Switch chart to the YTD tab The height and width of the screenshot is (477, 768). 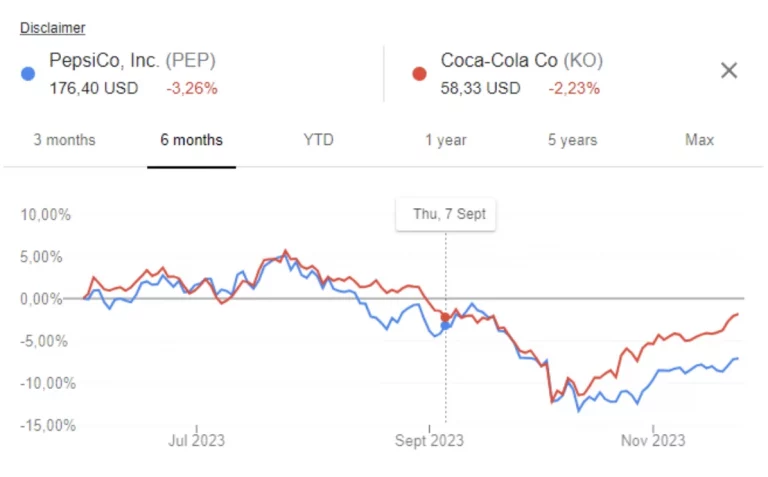pos(318,140)
